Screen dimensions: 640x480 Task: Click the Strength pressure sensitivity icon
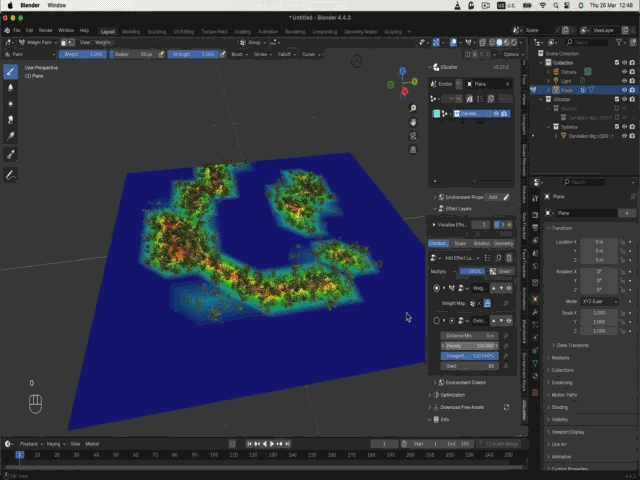tap(223, 54)
